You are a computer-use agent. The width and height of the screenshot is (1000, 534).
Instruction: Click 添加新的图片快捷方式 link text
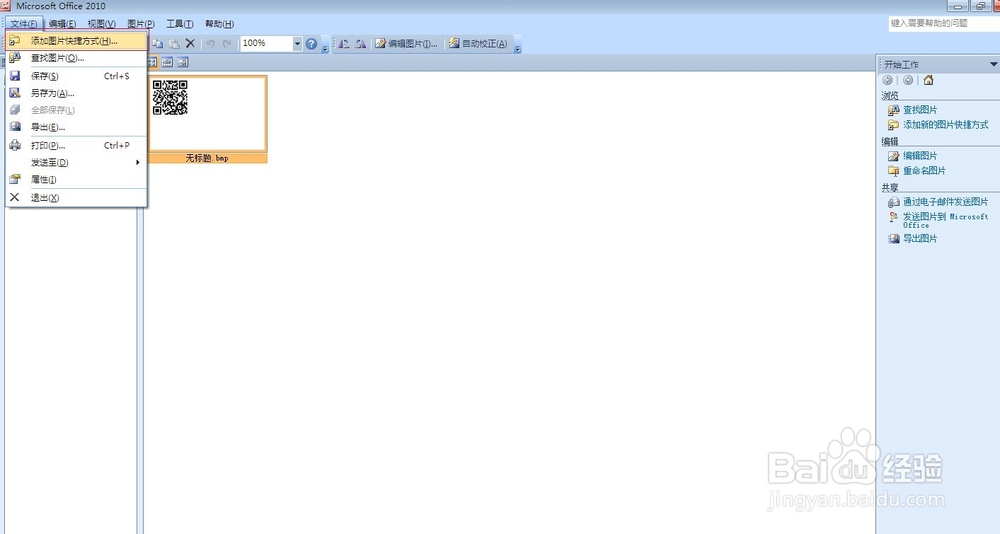[x=946, y=125]
